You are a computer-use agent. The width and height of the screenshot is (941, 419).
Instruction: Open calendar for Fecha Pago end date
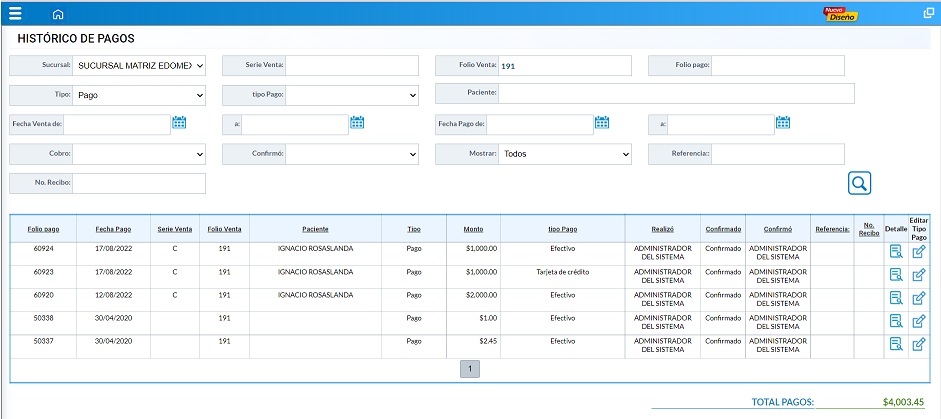(783, 122)
